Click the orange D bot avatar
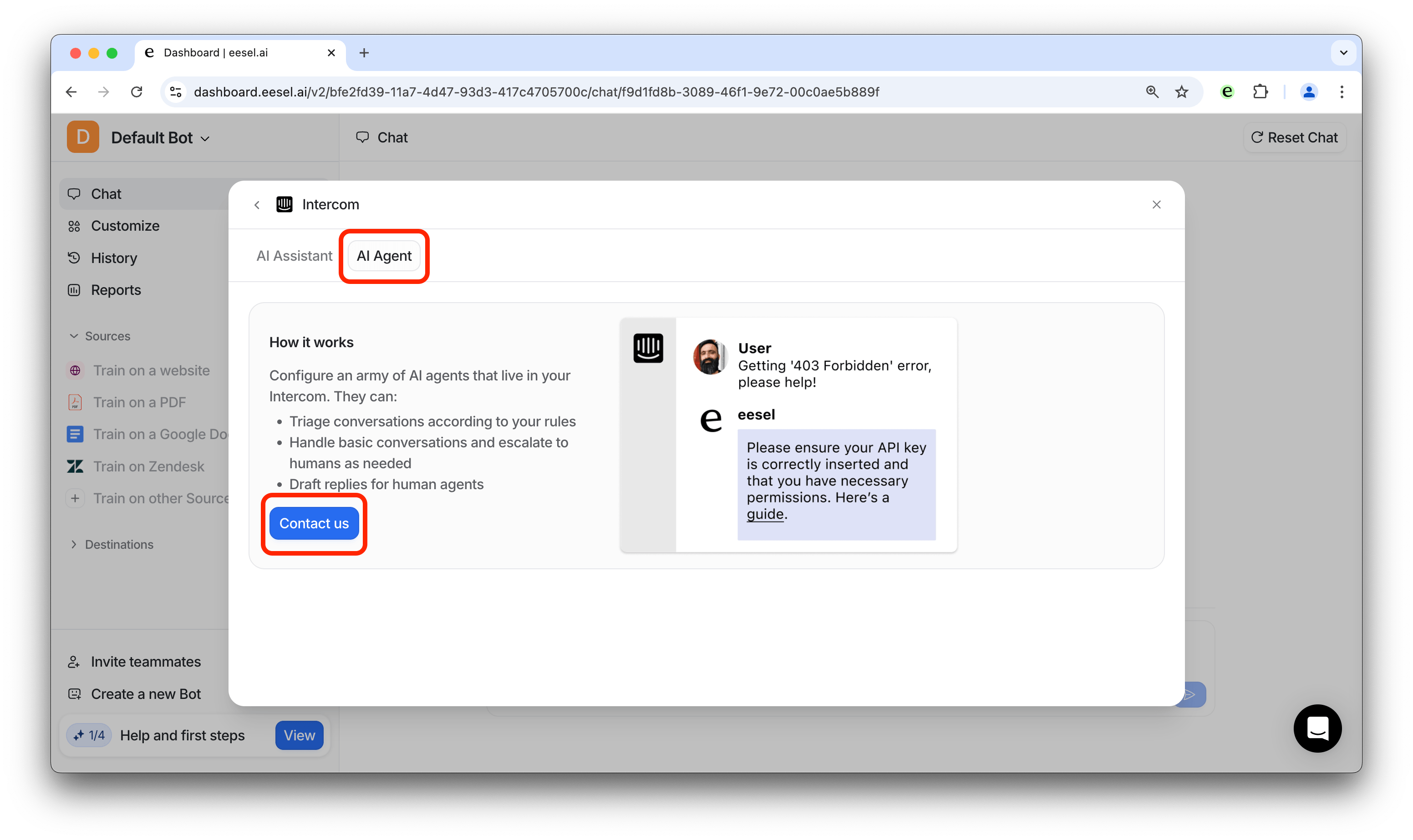The width and height of the screenshot is (1413, 840). pos(83,137)
